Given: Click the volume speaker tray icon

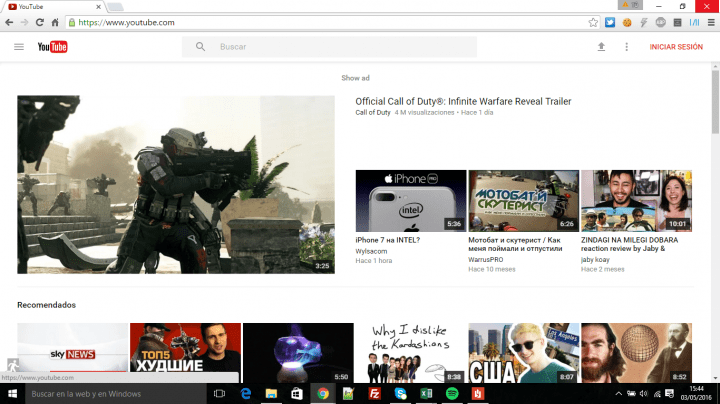Looking at the screenshot, I should coord(644,393).
